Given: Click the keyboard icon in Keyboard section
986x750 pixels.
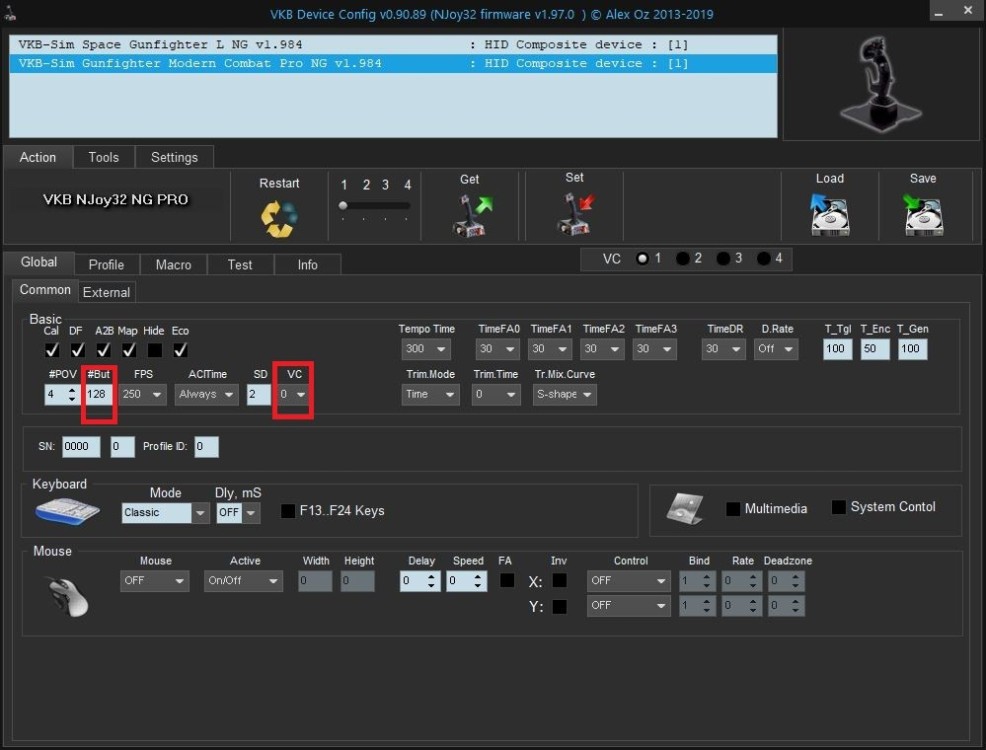Looking at the screenshot, I should [67, 511].
